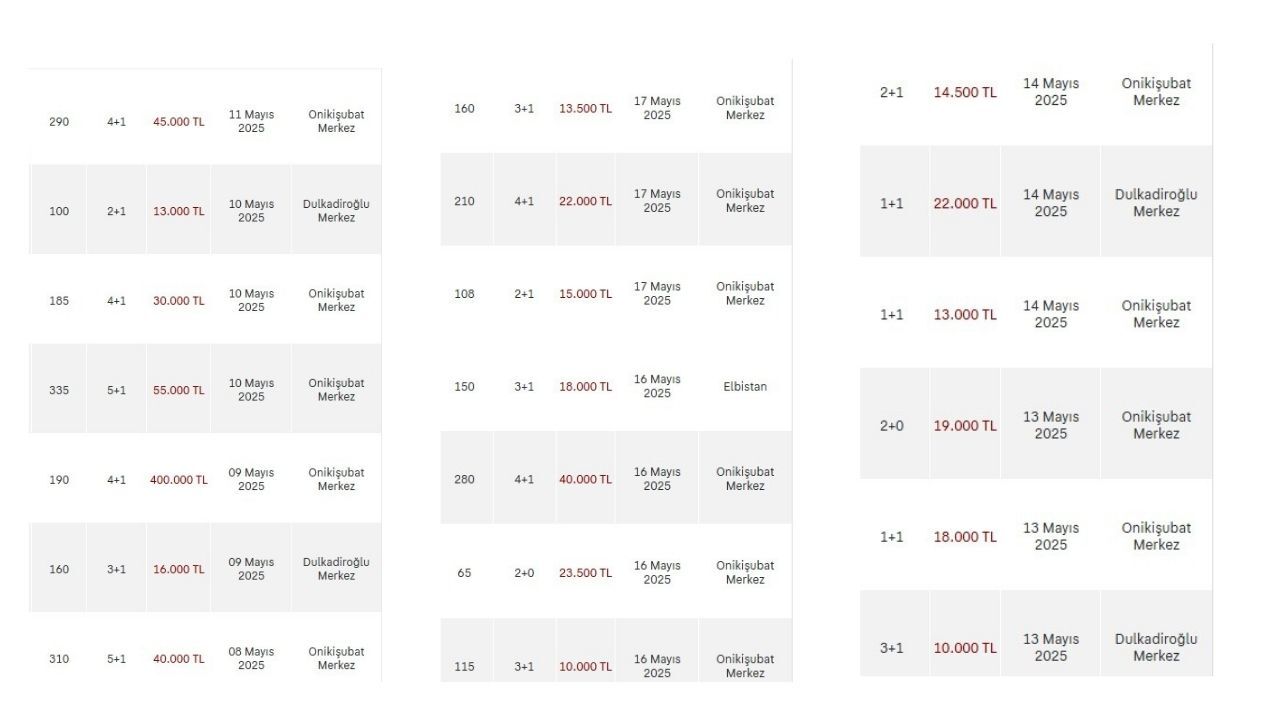The width and height of the screenshot is (1280, 720).
Task: Click the 280 area value
Action: click(464, 480)
